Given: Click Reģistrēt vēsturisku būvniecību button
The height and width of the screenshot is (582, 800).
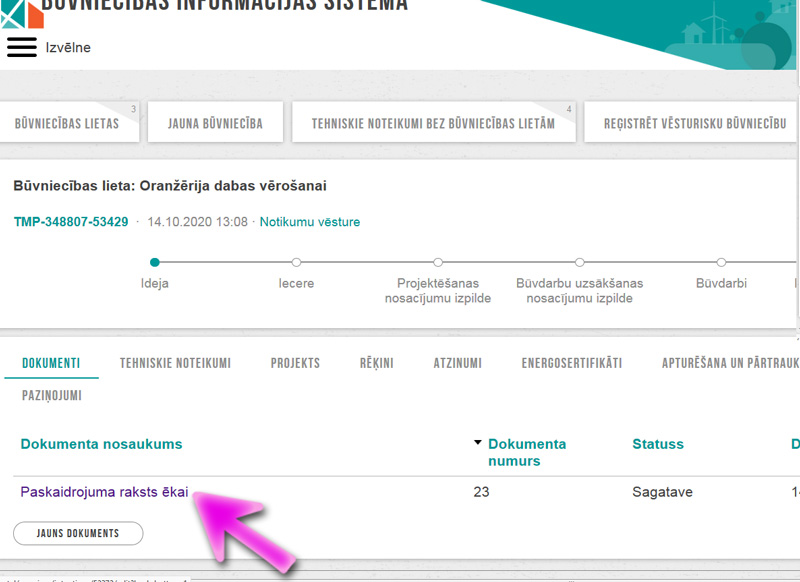Looking at the screenshot, I should pos(694,124).
